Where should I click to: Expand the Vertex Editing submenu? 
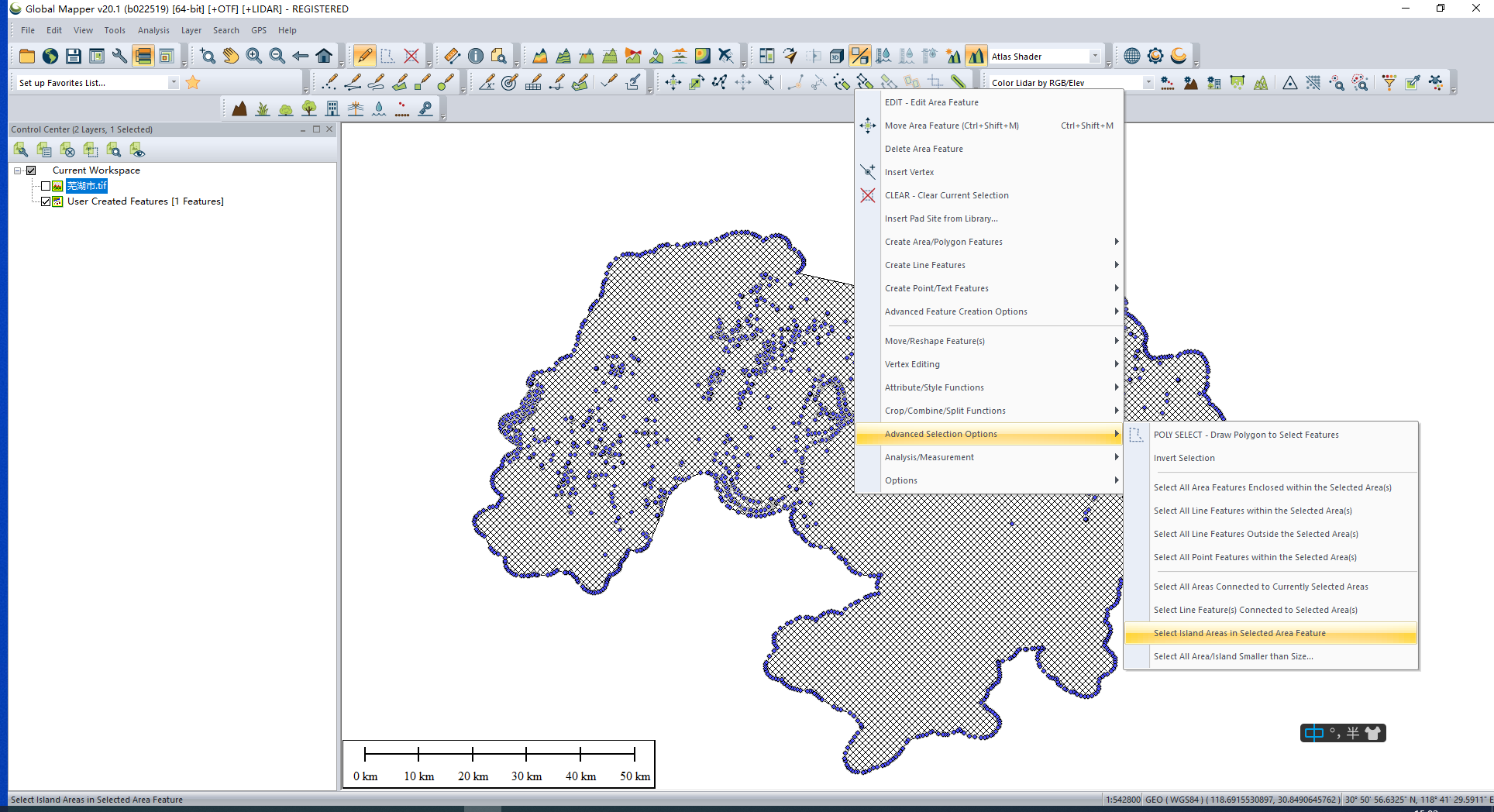[990, 364]
